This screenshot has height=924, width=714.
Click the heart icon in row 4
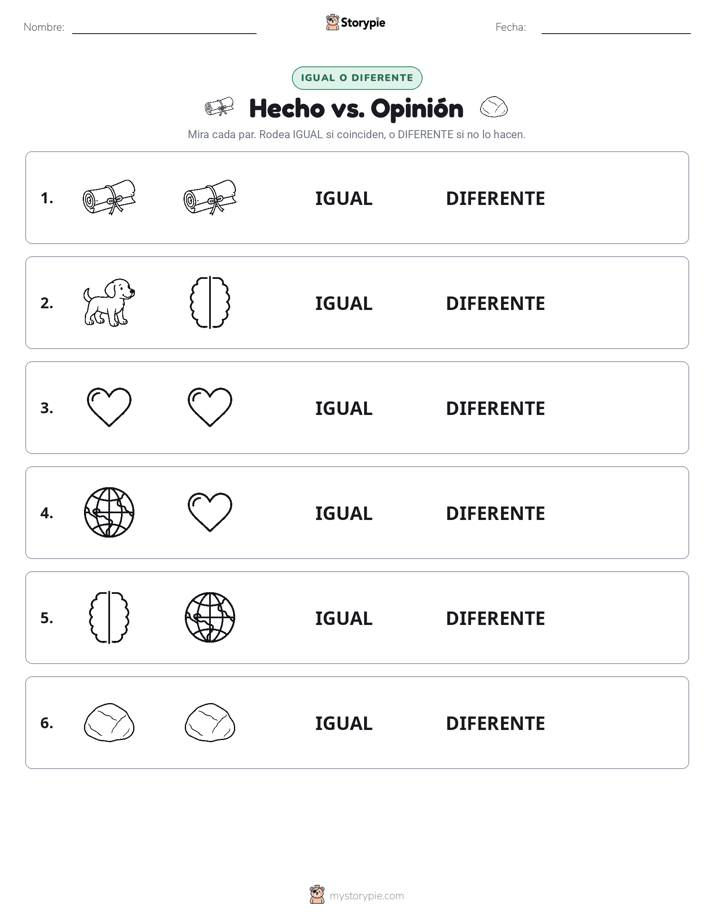click(x=210, y=512)
